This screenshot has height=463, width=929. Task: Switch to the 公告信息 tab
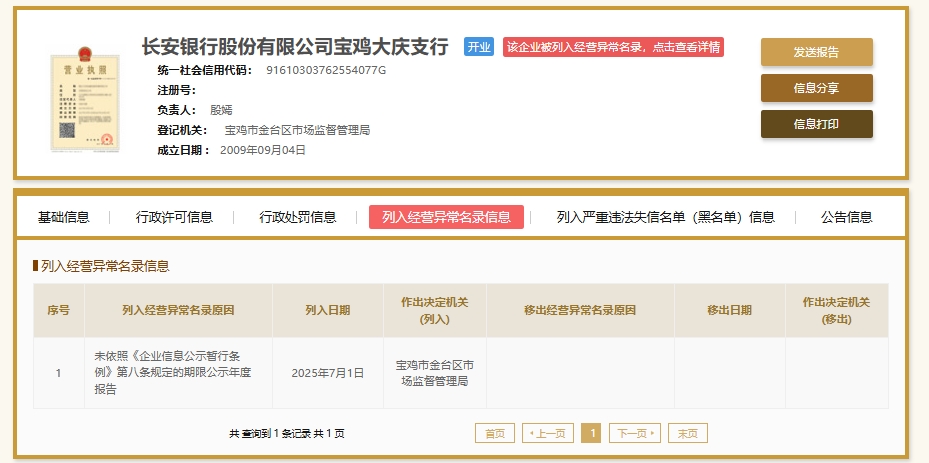coord(847,217)
